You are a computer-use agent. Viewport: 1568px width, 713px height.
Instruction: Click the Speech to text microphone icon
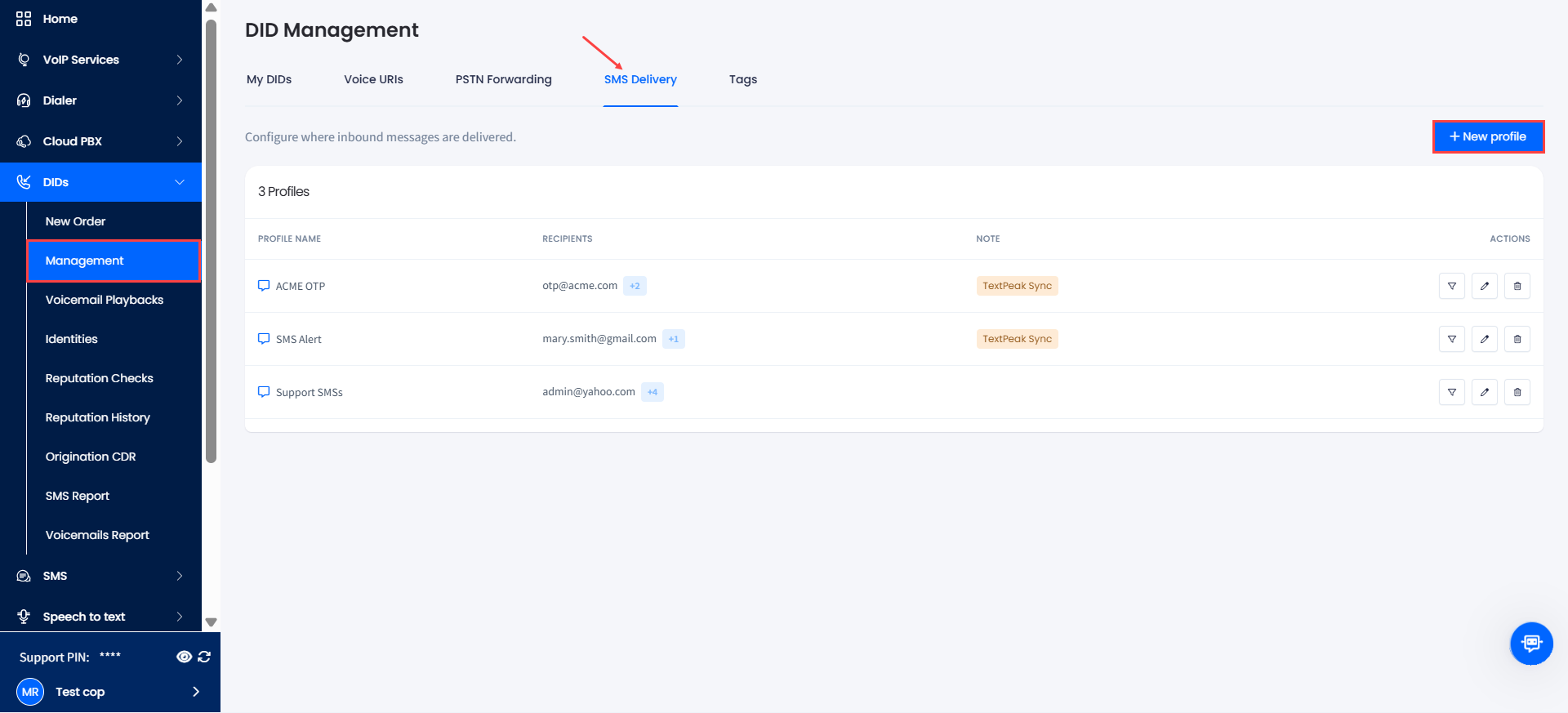pos(24,617)
